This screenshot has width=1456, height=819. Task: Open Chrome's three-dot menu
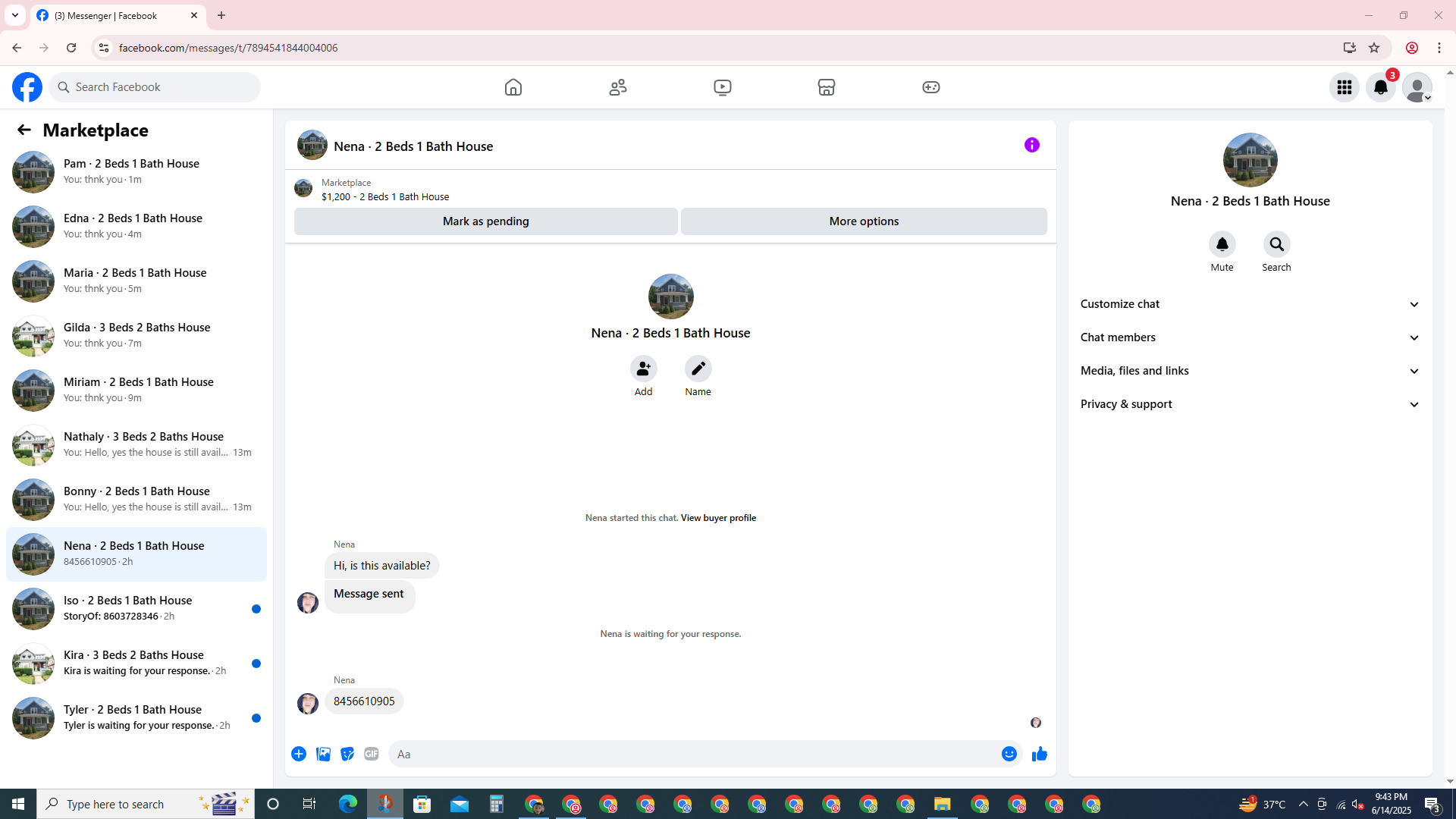1439,48
